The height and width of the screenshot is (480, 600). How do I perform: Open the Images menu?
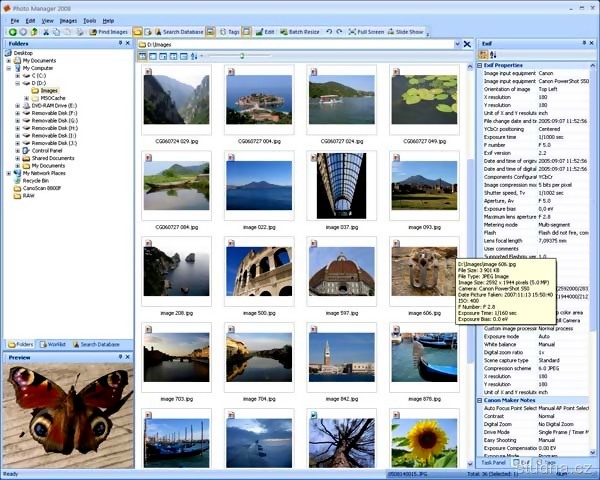coord(68,20)
